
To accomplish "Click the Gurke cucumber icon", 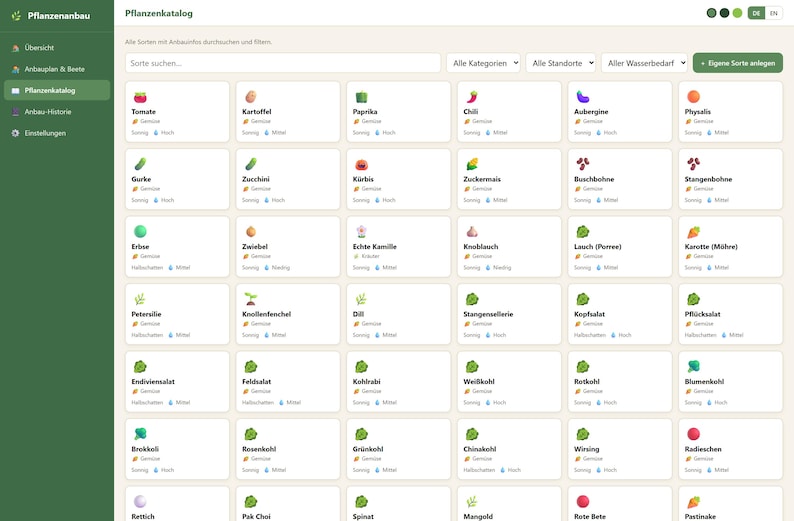I will tap(140, 164).
